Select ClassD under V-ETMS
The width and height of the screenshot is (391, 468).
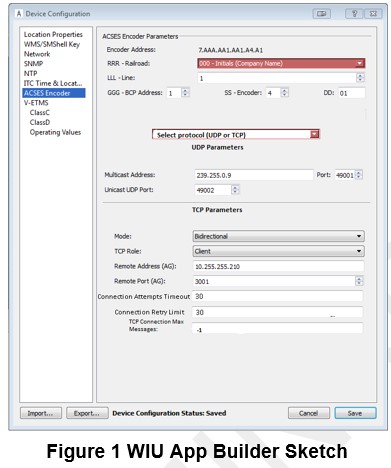click(x=40, y=122)
